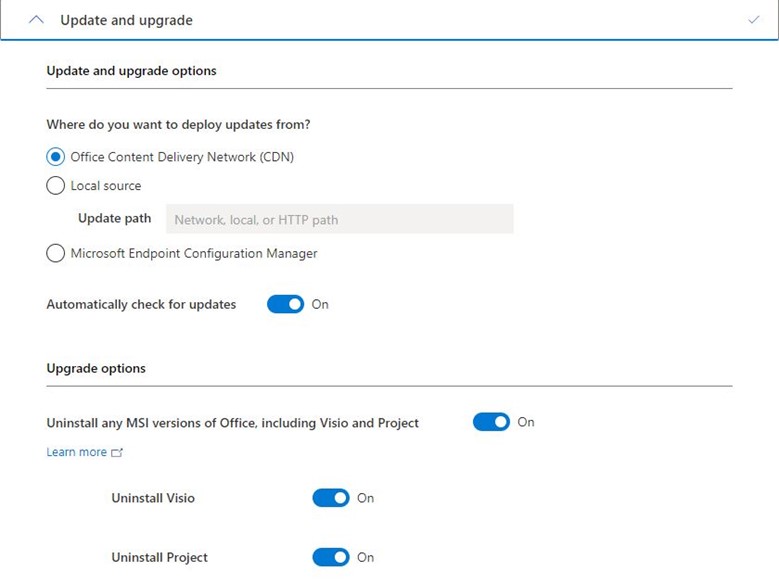Select Office Content Delivery Network (CDN) radio button
The image size is (779, 584).
56,157
